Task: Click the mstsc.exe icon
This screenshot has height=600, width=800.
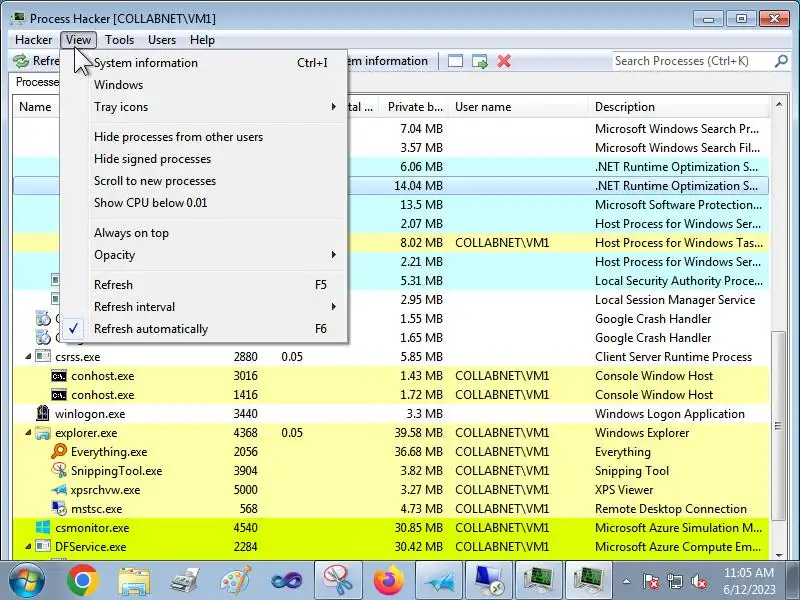Action: click(x=59, y=509)
